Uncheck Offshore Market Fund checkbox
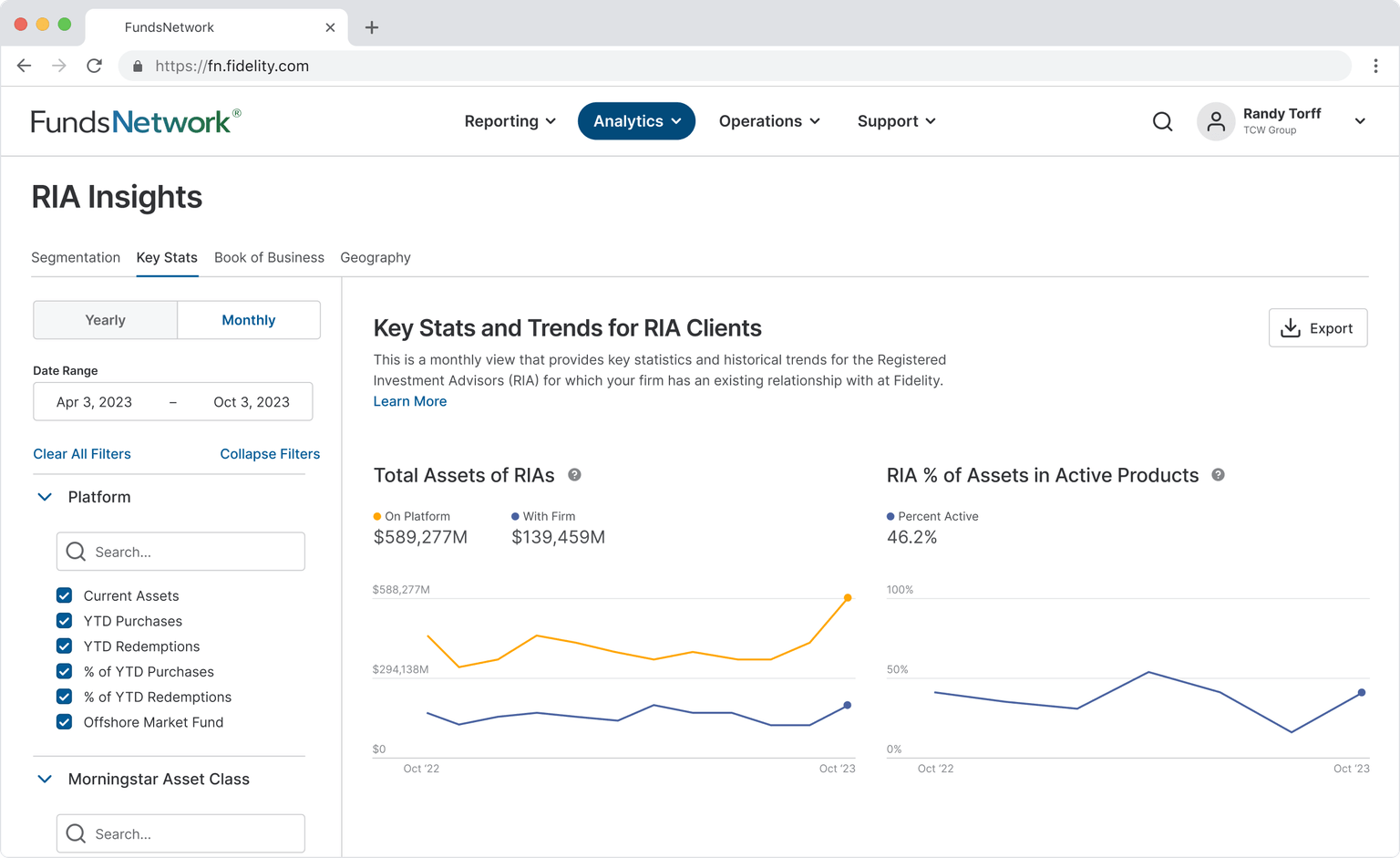This screenshot has width=1400, height=858. click(x=64, y=722)
